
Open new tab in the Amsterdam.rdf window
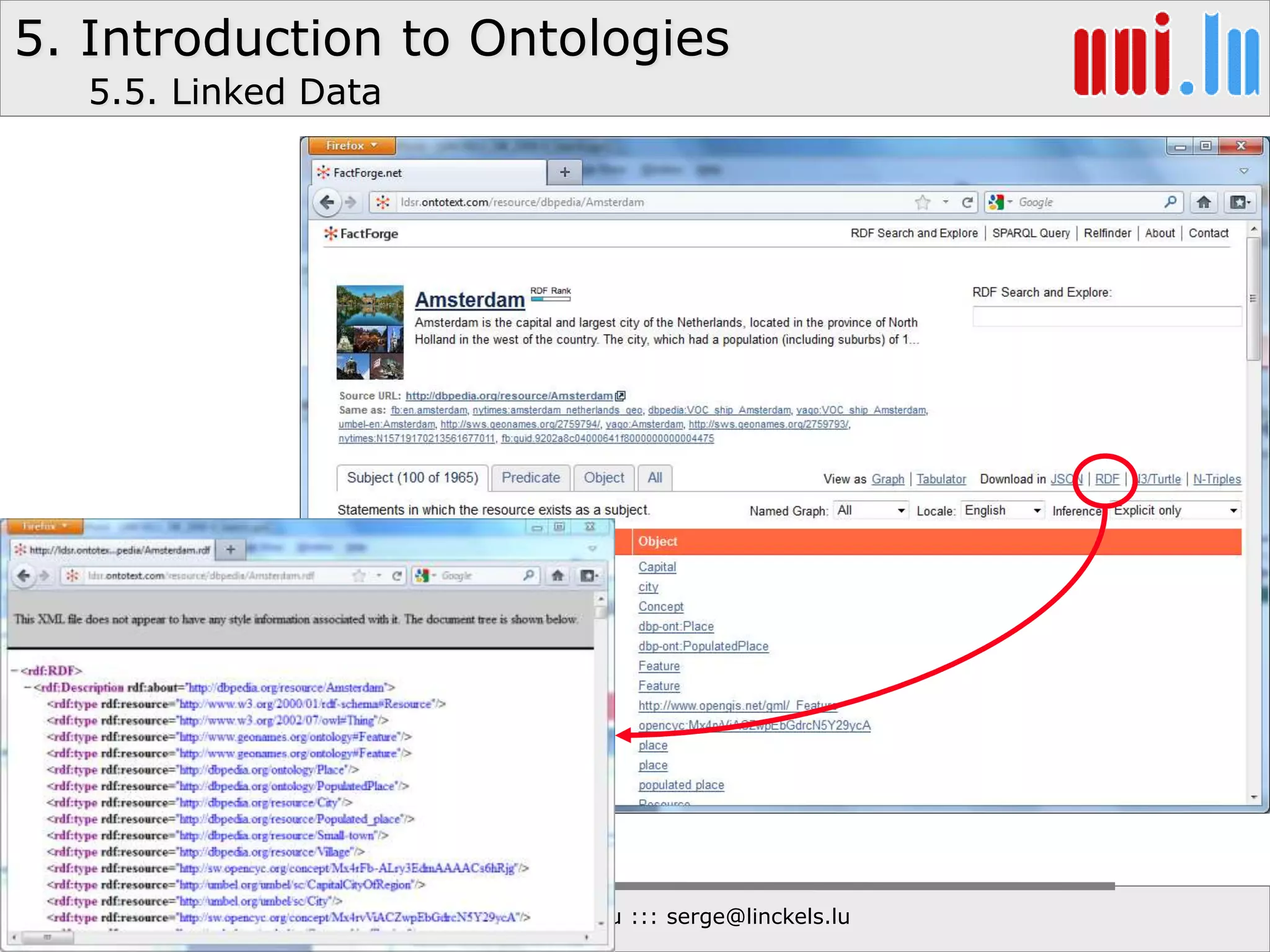[x=230, y=549]
